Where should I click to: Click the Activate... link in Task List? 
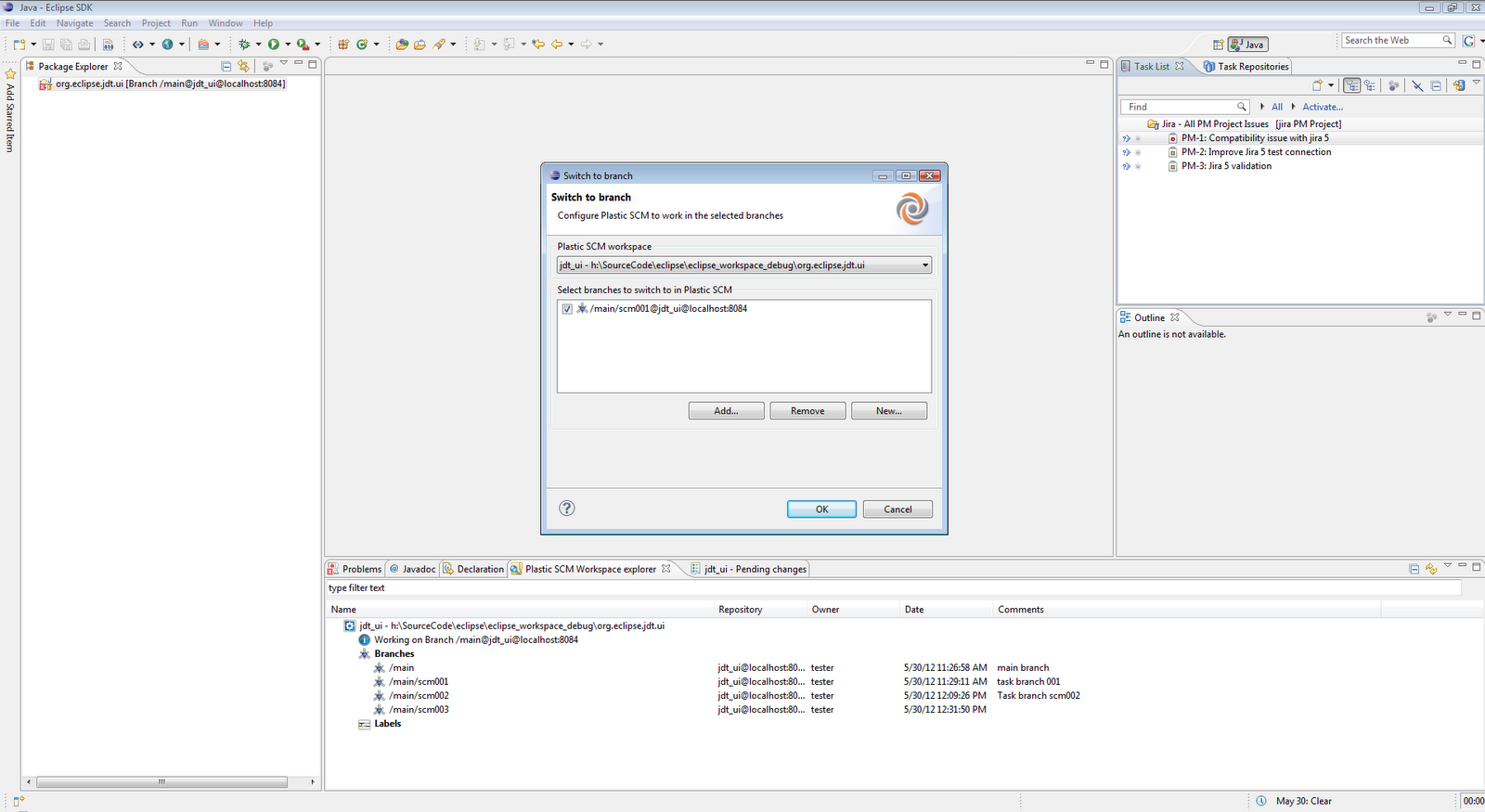1323,107
